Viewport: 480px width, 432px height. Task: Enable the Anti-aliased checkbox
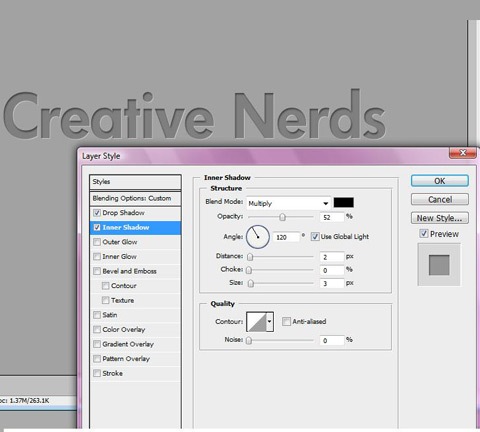(x=286, y=322)
